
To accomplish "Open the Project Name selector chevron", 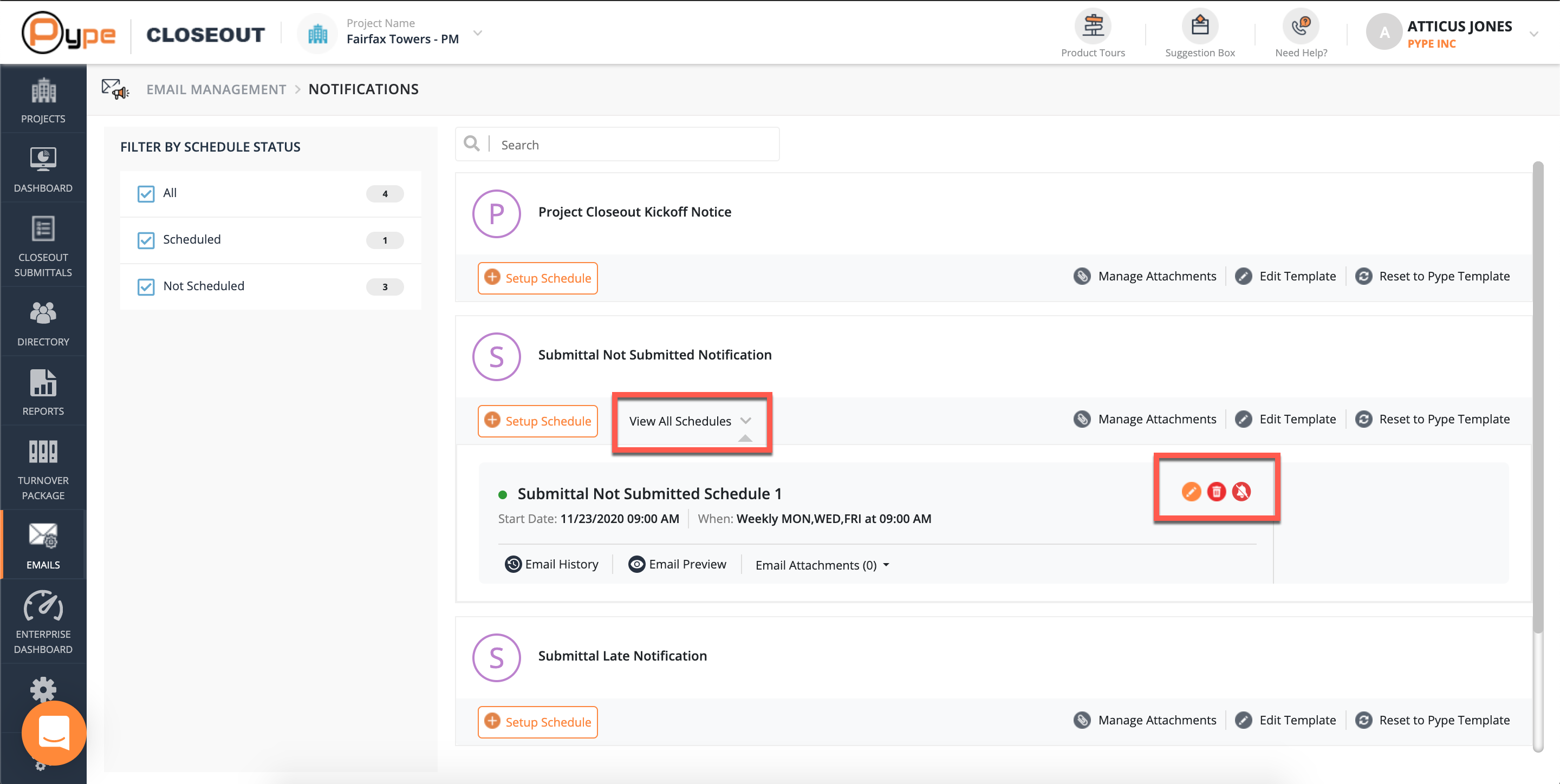I will [x=478, y=33].
